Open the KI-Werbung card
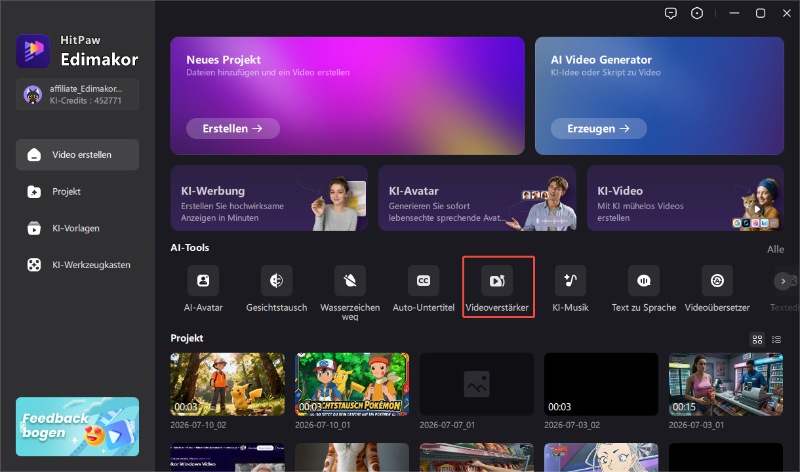The image size is (800, 472). coord(269,198)
